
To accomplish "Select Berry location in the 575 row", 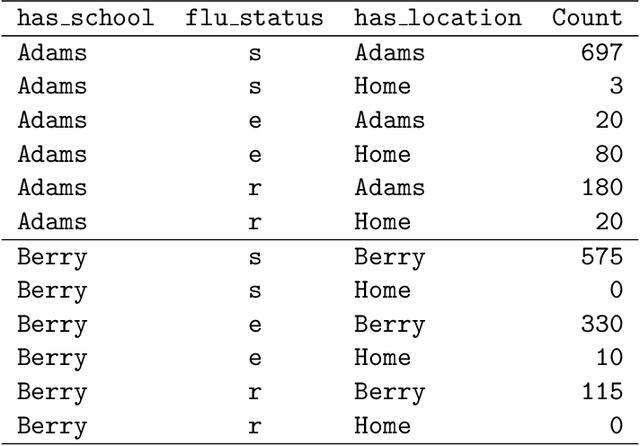I will click(x=389, y=256).
